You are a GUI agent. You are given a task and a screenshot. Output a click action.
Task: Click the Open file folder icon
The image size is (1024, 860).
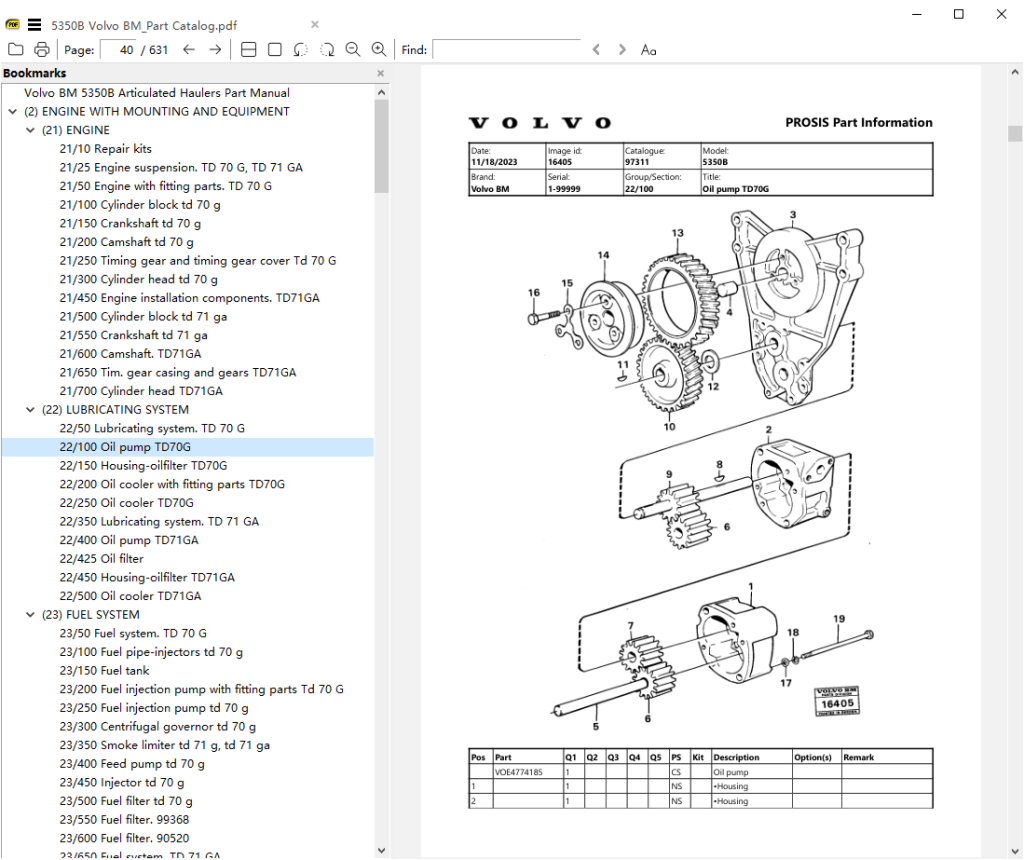[x=15, y=49]
